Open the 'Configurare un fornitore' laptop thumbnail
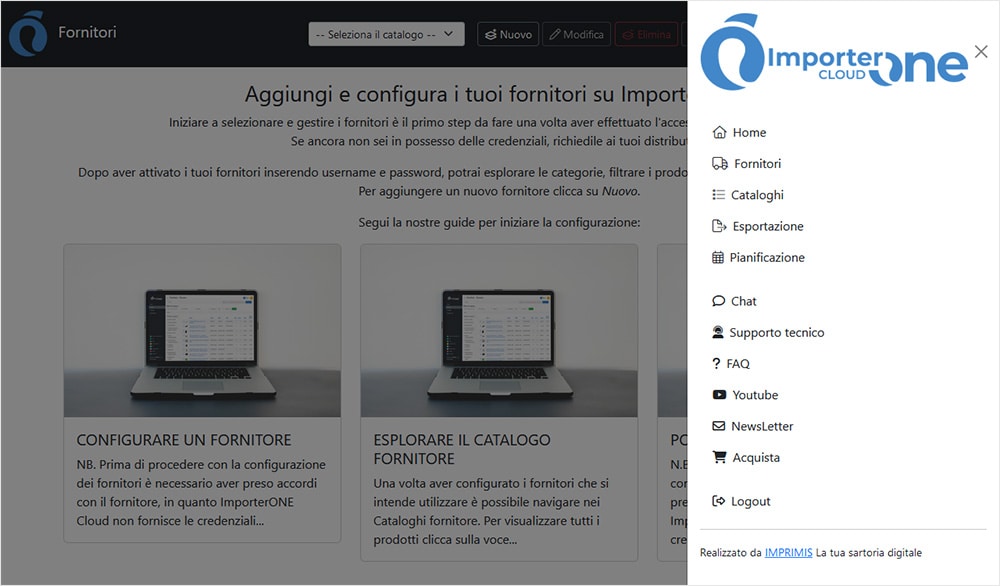This screenshot has width=1000, height=586. pos(202,331)
